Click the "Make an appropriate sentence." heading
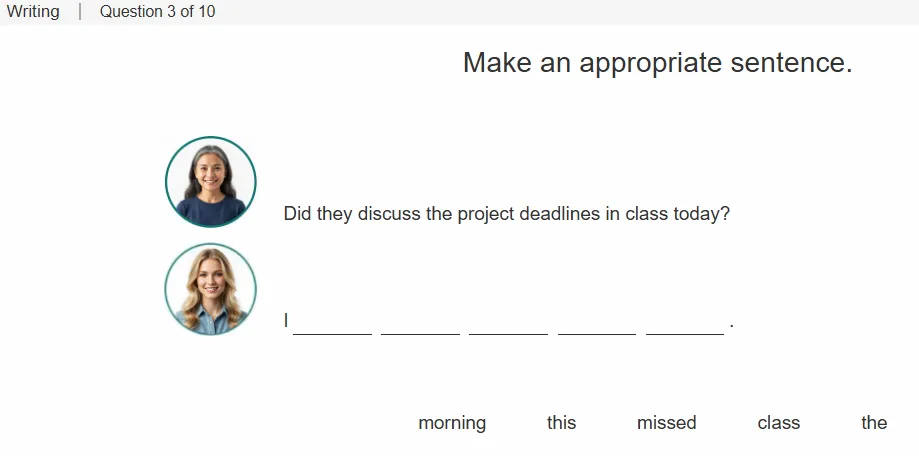This screenshot has width=919, height=456. point(658,62)
